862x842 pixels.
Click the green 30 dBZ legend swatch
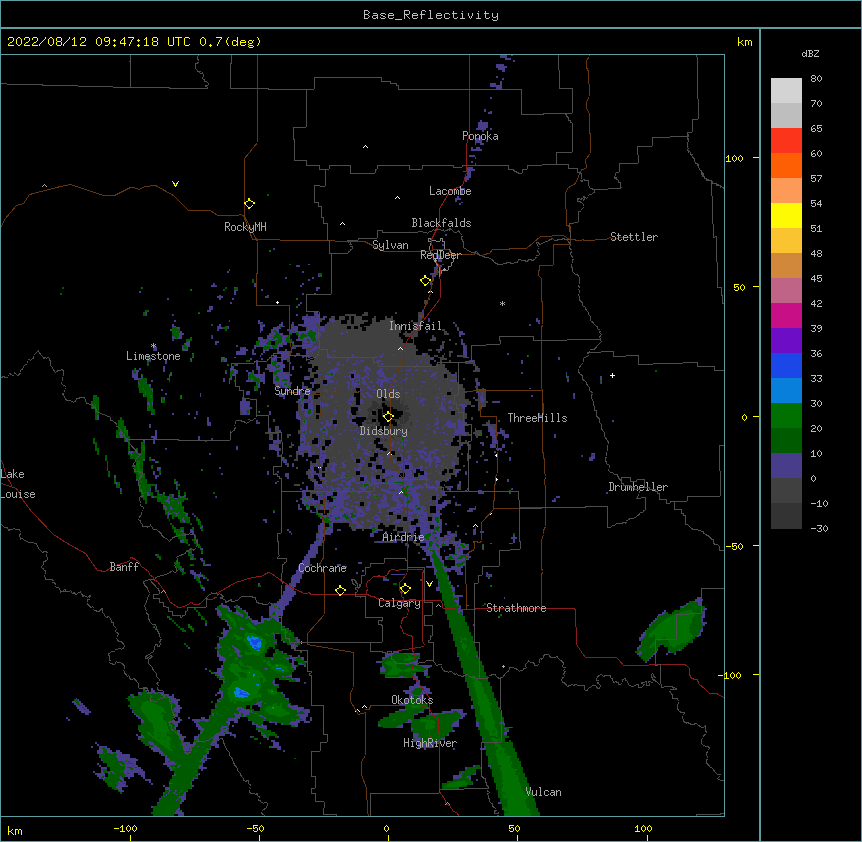pos(786,416)
